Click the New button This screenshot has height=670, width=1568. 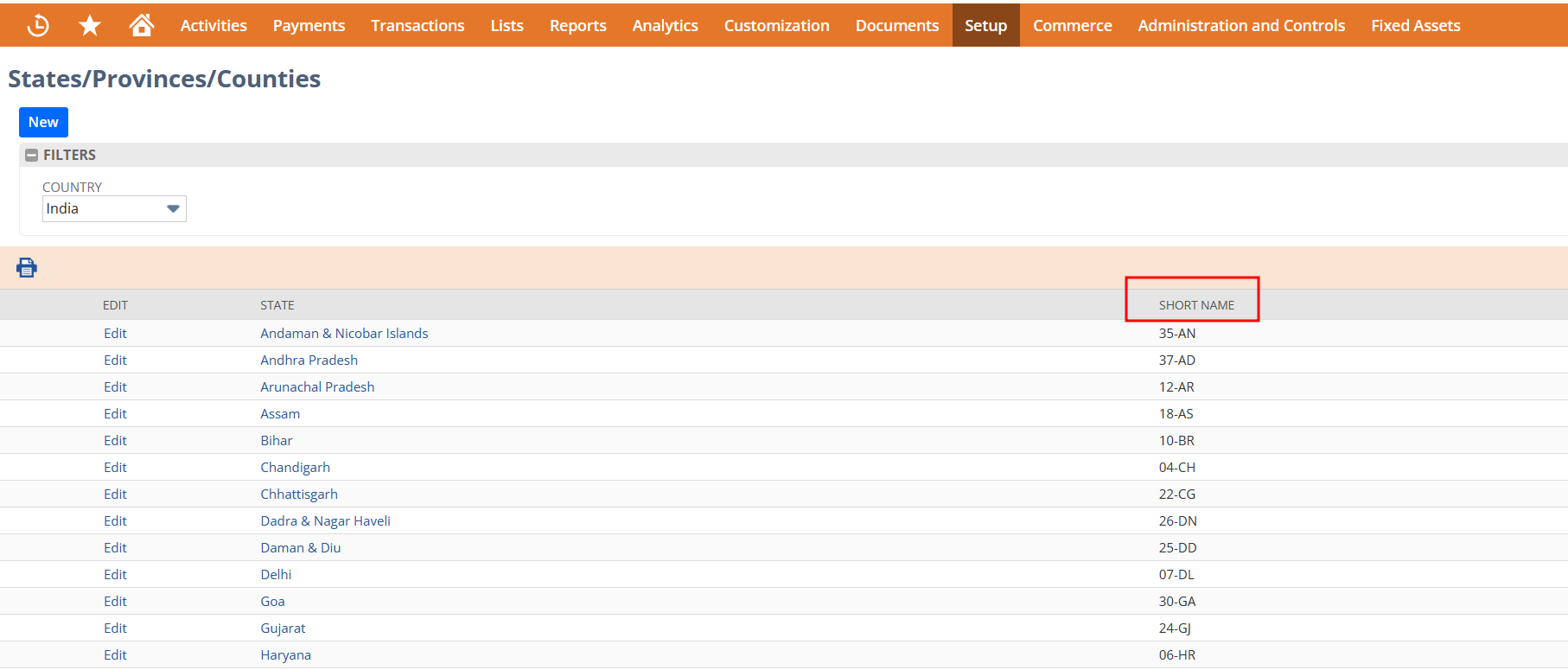[x=43, y=123]
